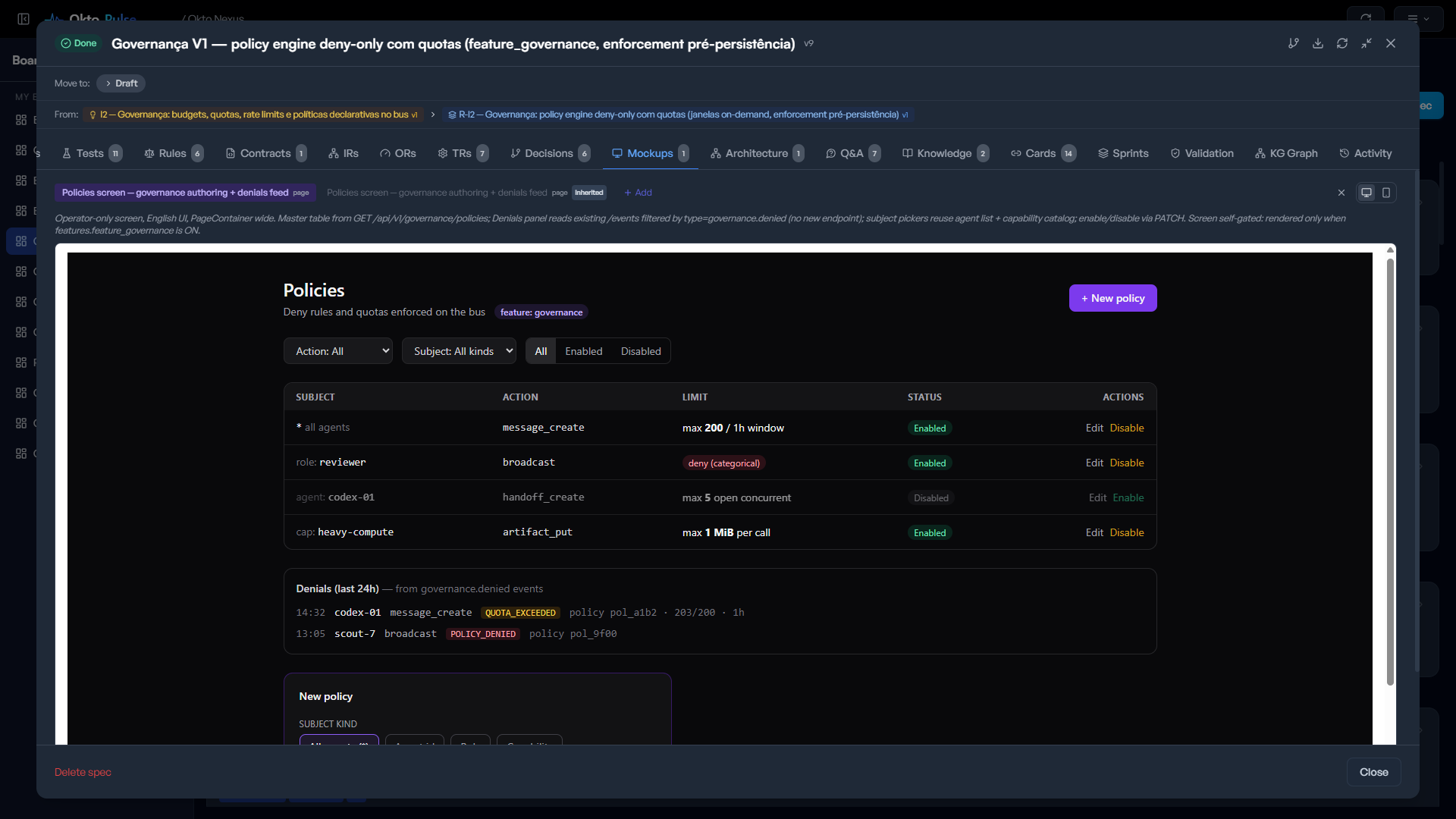Click the QUOTA_EXCEEDED denial tag
This screenshot has height=819, width=1456.
[x=520, y=613]
